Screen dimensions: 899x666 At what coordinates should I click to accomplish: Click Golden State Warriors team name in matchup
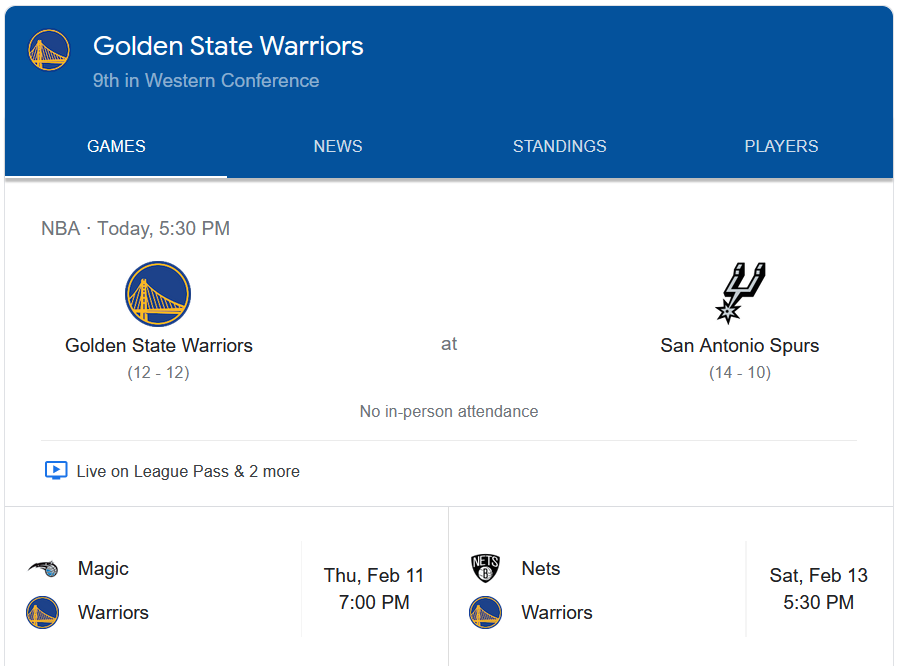(x=159, y=345)
